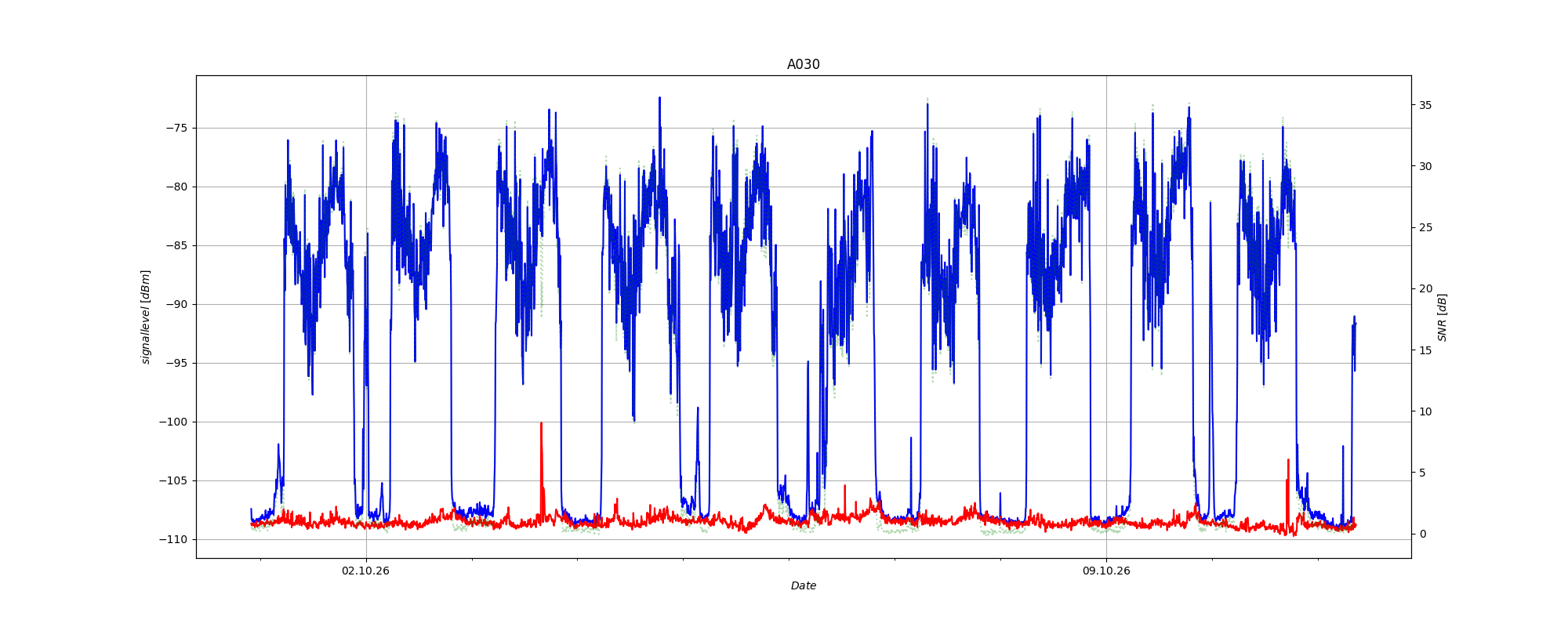
Task: Click the −95 signal level tick label
Action: (x=176, y=364)
